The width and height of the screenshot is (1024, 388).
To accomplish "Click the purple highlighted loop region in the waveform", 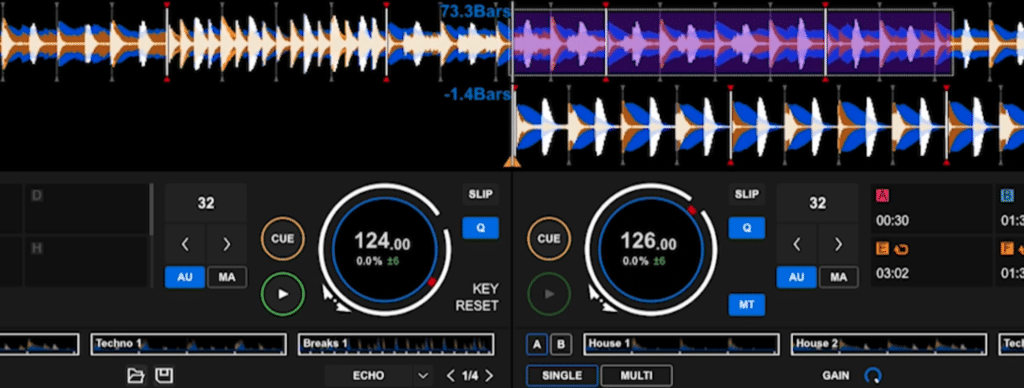I will (732, 42).
